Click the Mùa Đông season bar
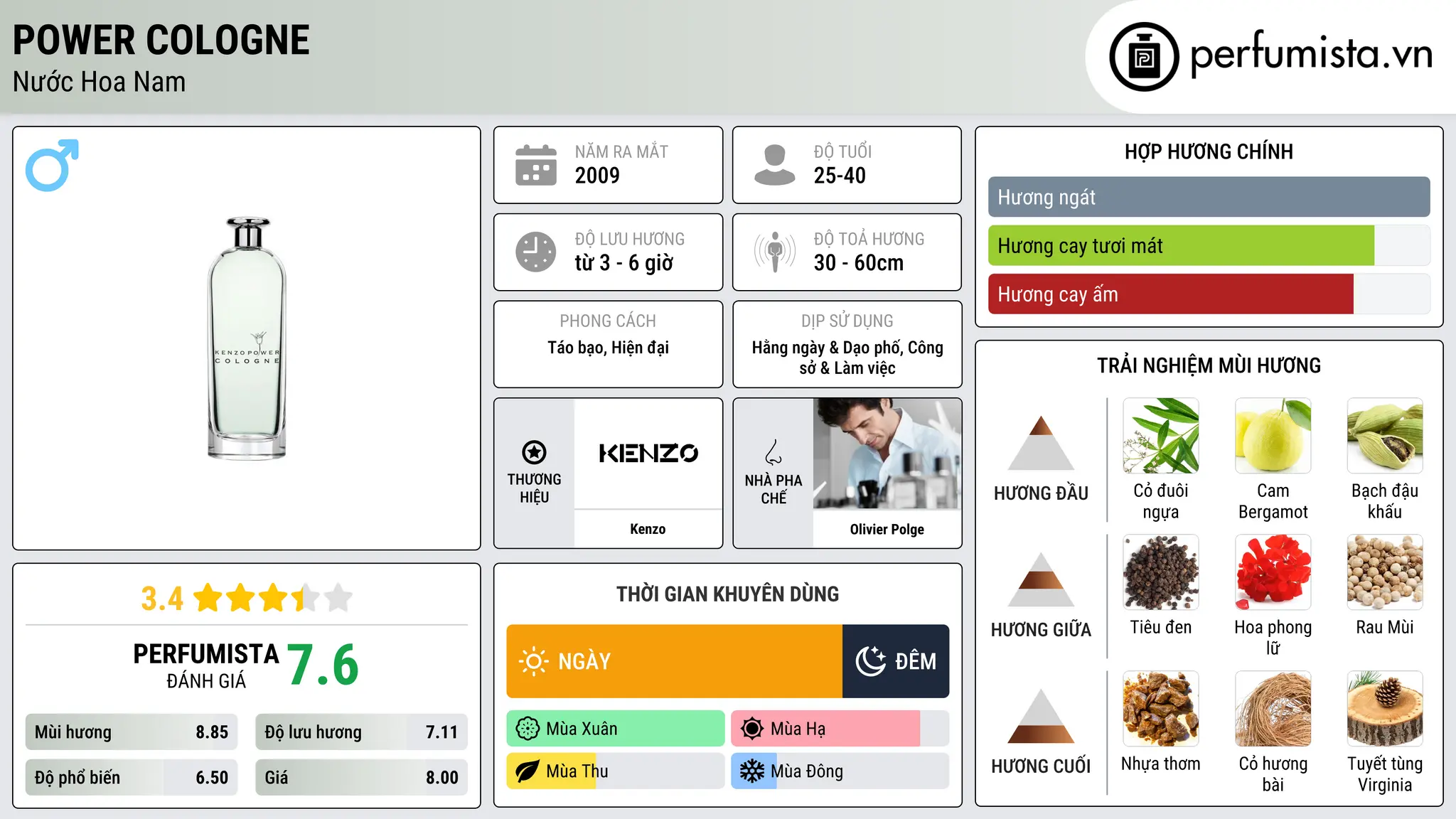Screen dimensions: 1456x819 pyautogui.click(x=840, y=771)
